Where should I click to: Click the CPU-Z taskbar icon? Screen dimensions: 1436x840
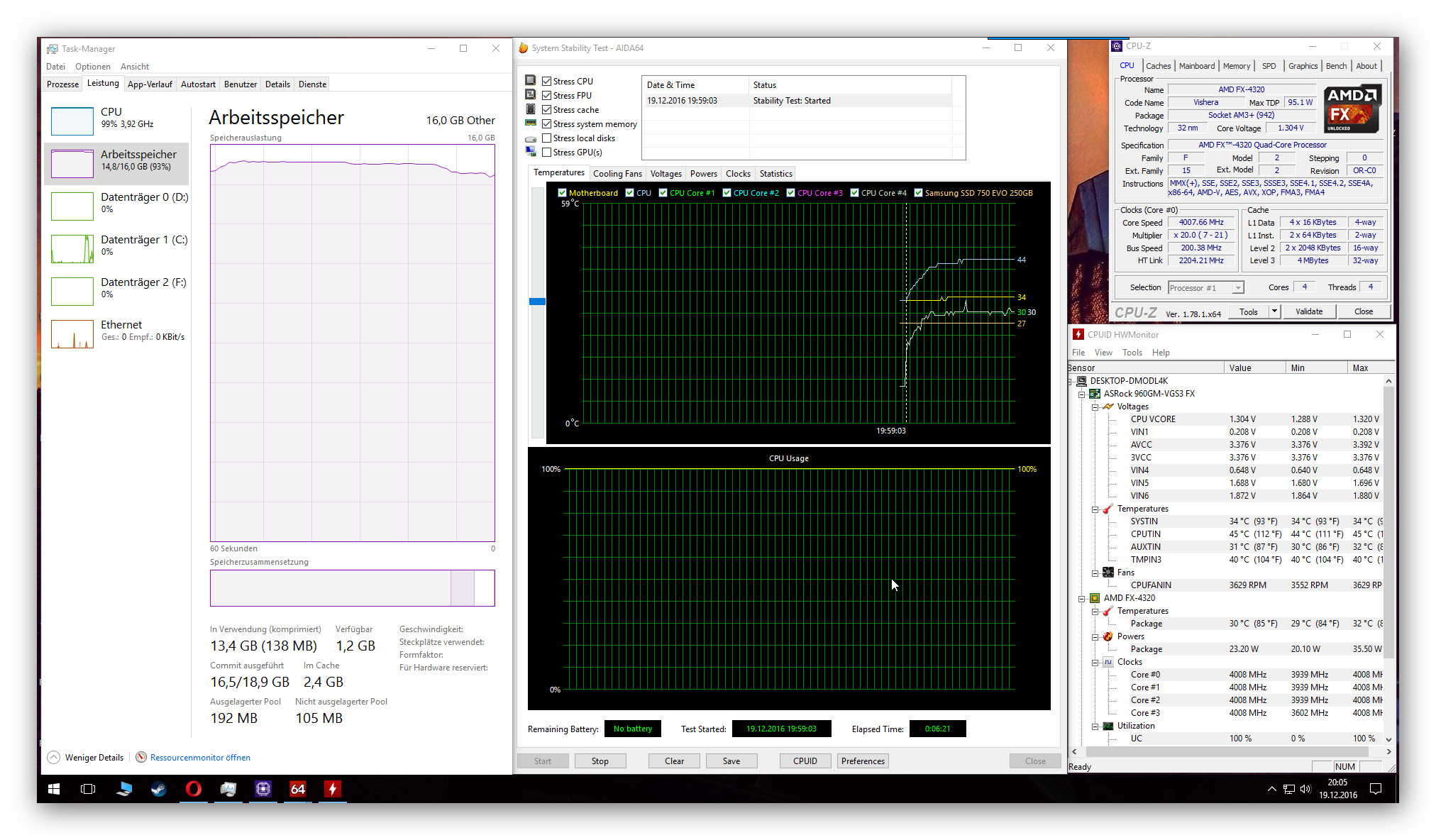(263, 789)
